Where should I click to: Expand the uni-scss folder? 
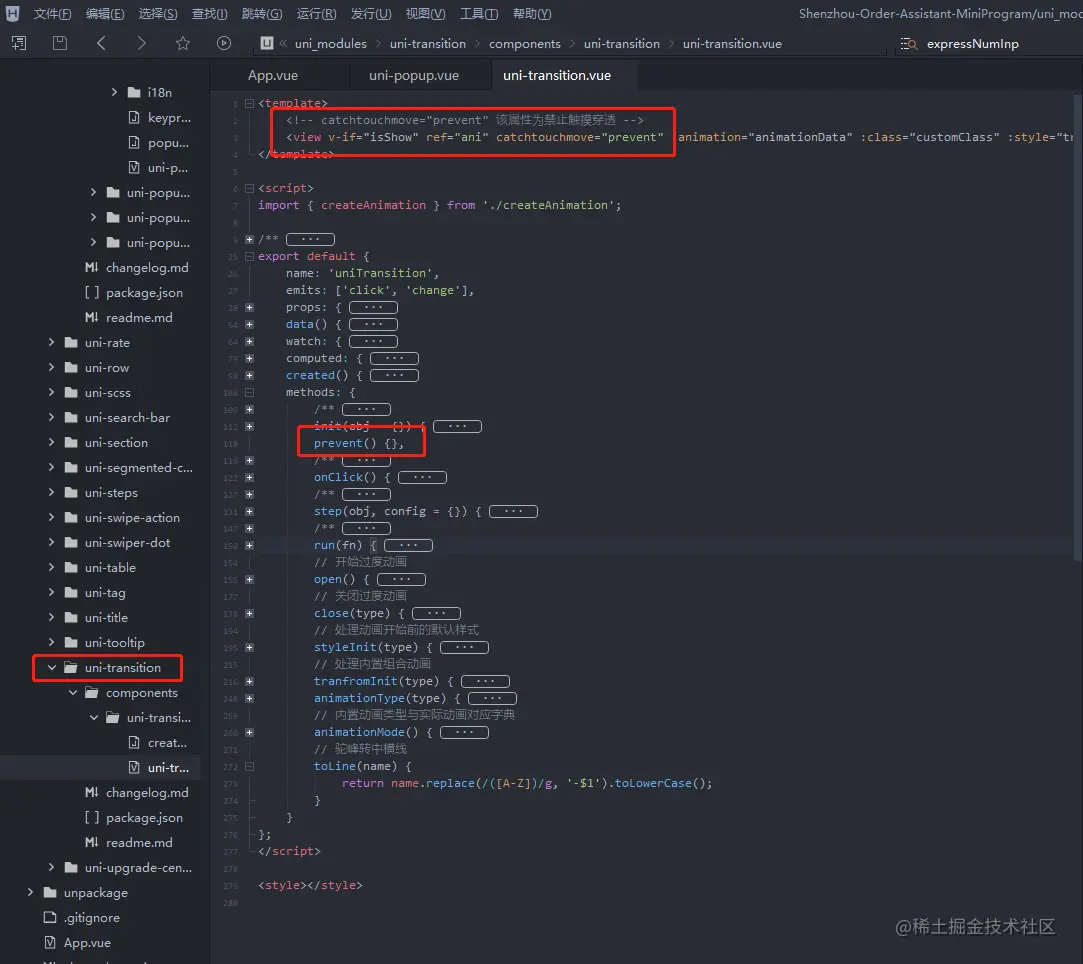coord(51,392)
